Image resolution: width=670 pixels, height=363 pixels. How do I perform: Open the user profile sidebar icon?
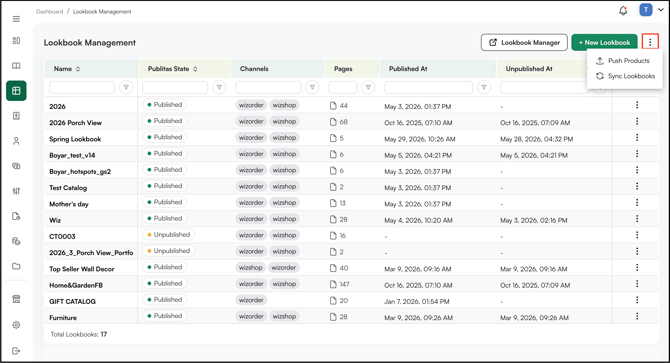16,141
